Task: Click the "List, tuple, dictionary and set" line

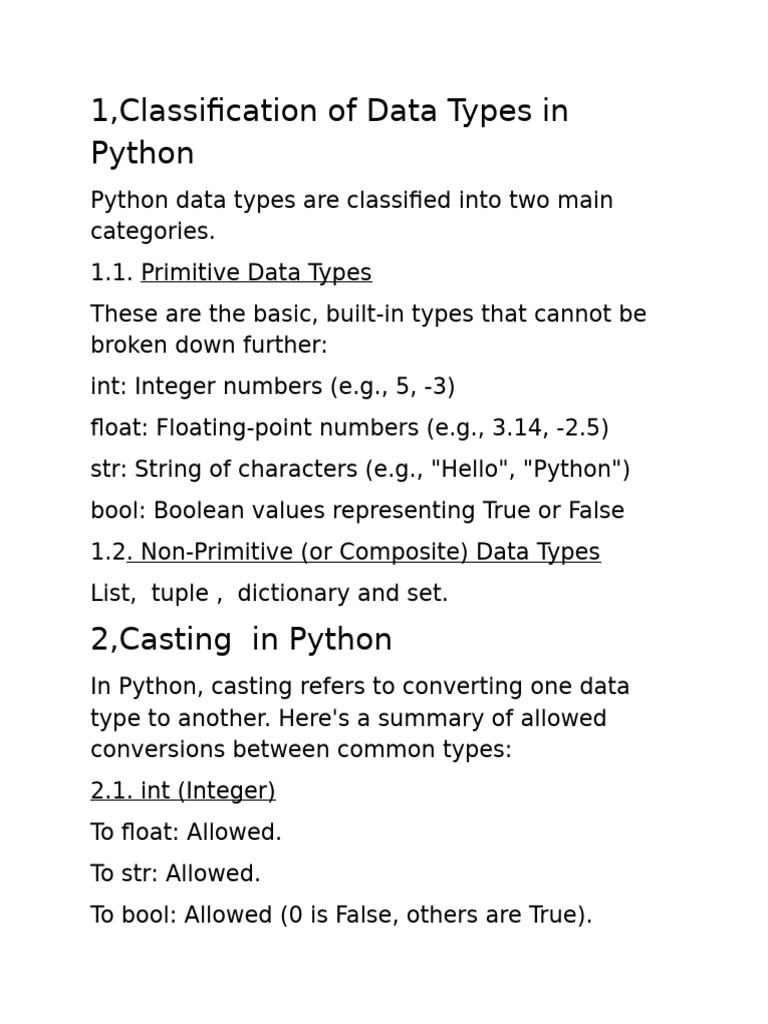Action: click(269, 593)
